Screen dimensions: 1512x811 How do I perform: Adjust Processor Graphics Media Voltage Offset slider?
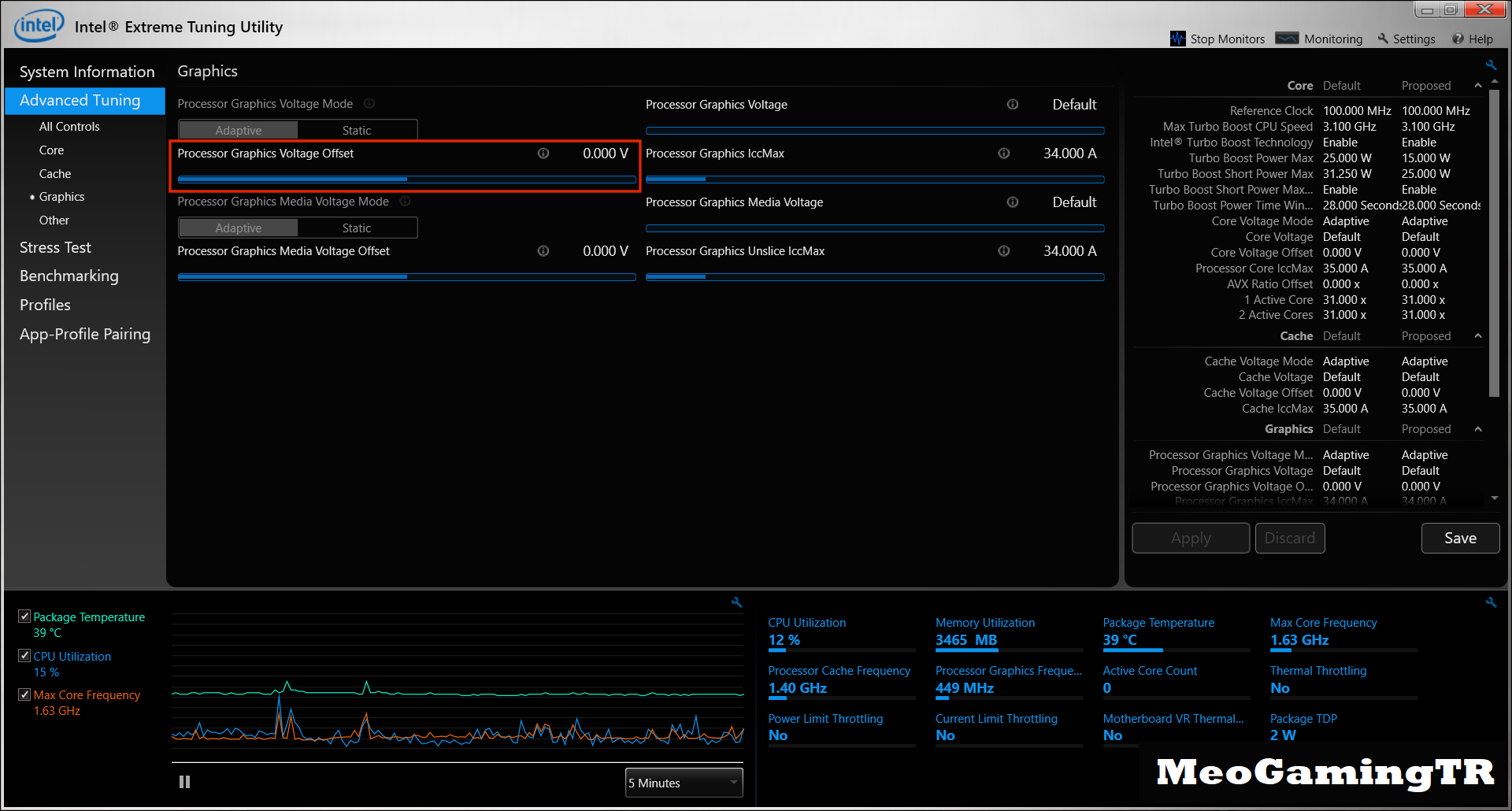pos(406,277)
